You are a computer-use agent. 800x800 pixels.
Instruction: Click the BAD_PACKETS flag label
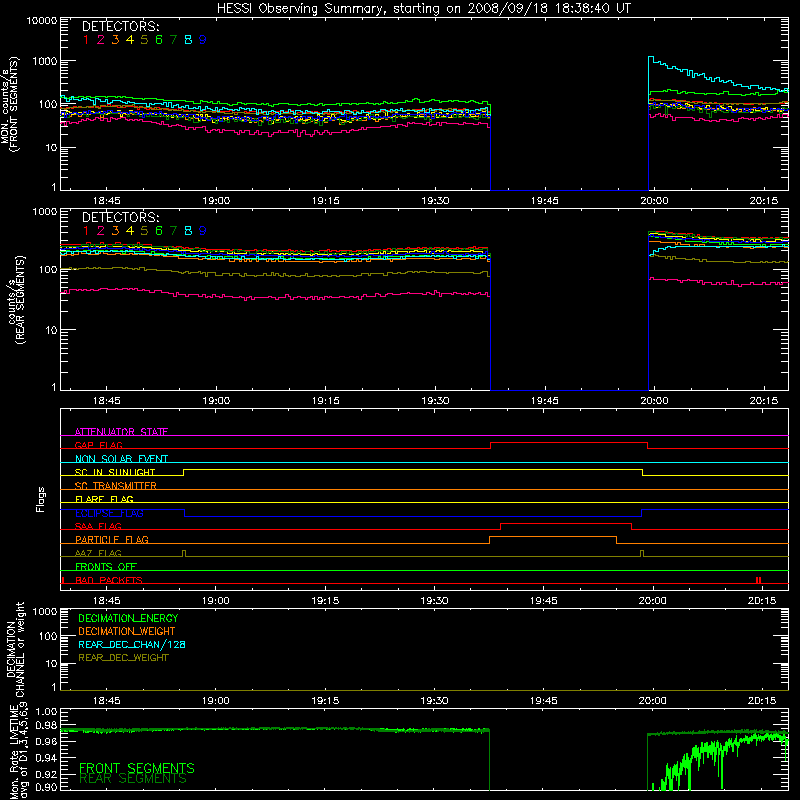[109, 580]
